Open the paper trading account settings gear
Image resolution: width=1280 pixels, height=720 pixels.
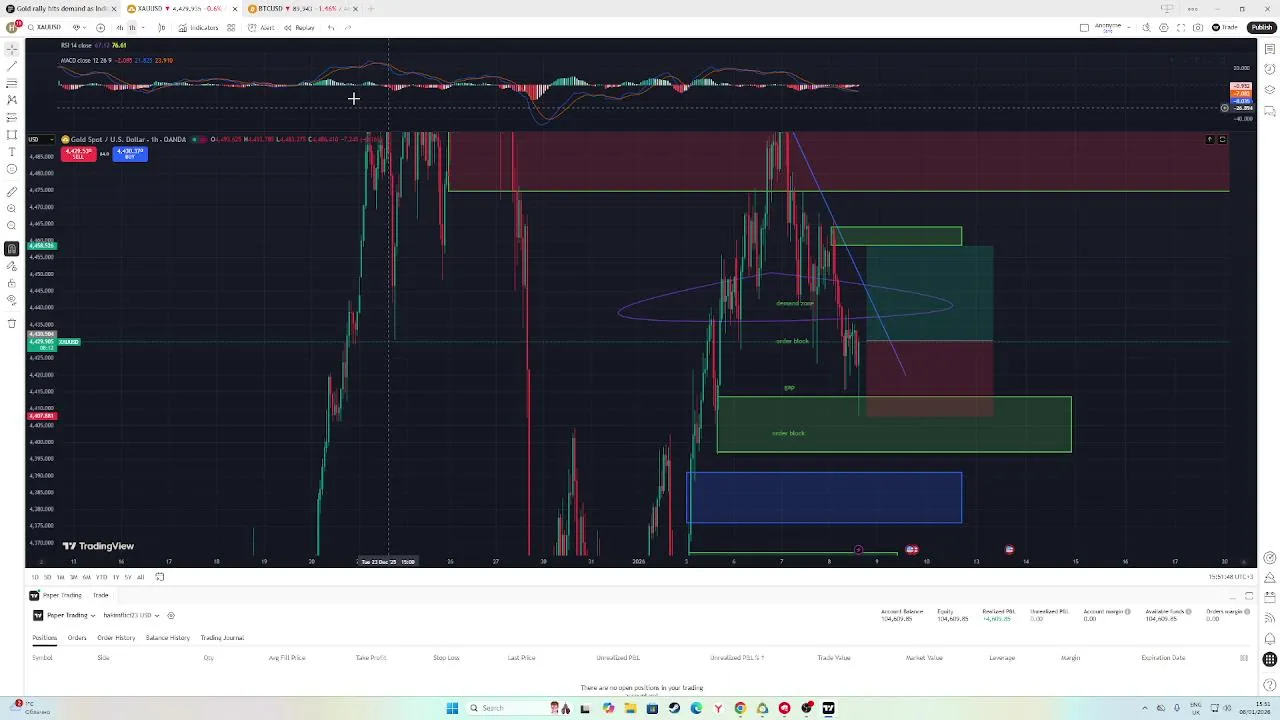(x=171, y=615)
